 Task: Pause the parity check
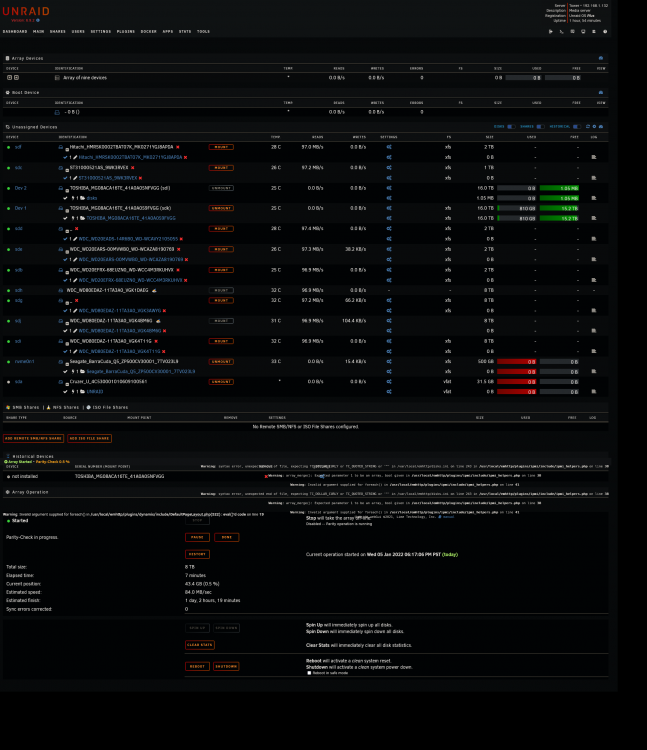(x=197, y=537)
